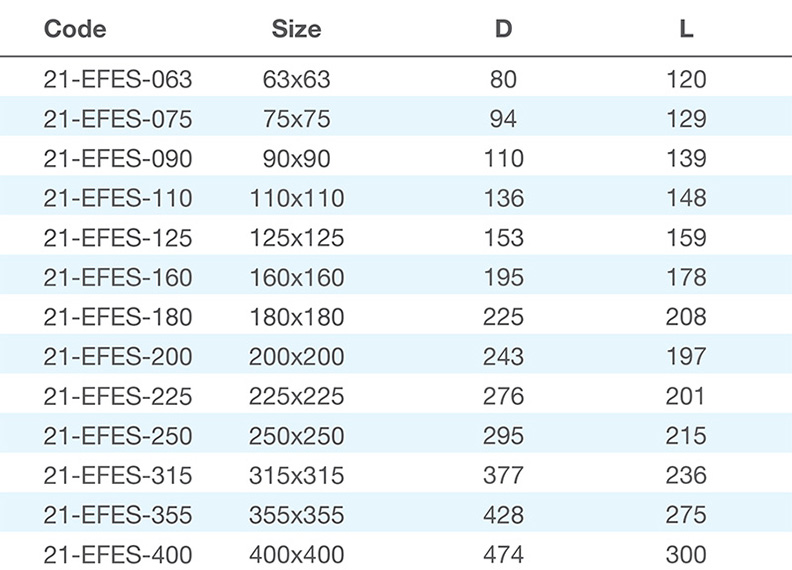Click D value 195 cell
Image resolution: width=792 pixels, height=570 pixels.
point(503,277)
